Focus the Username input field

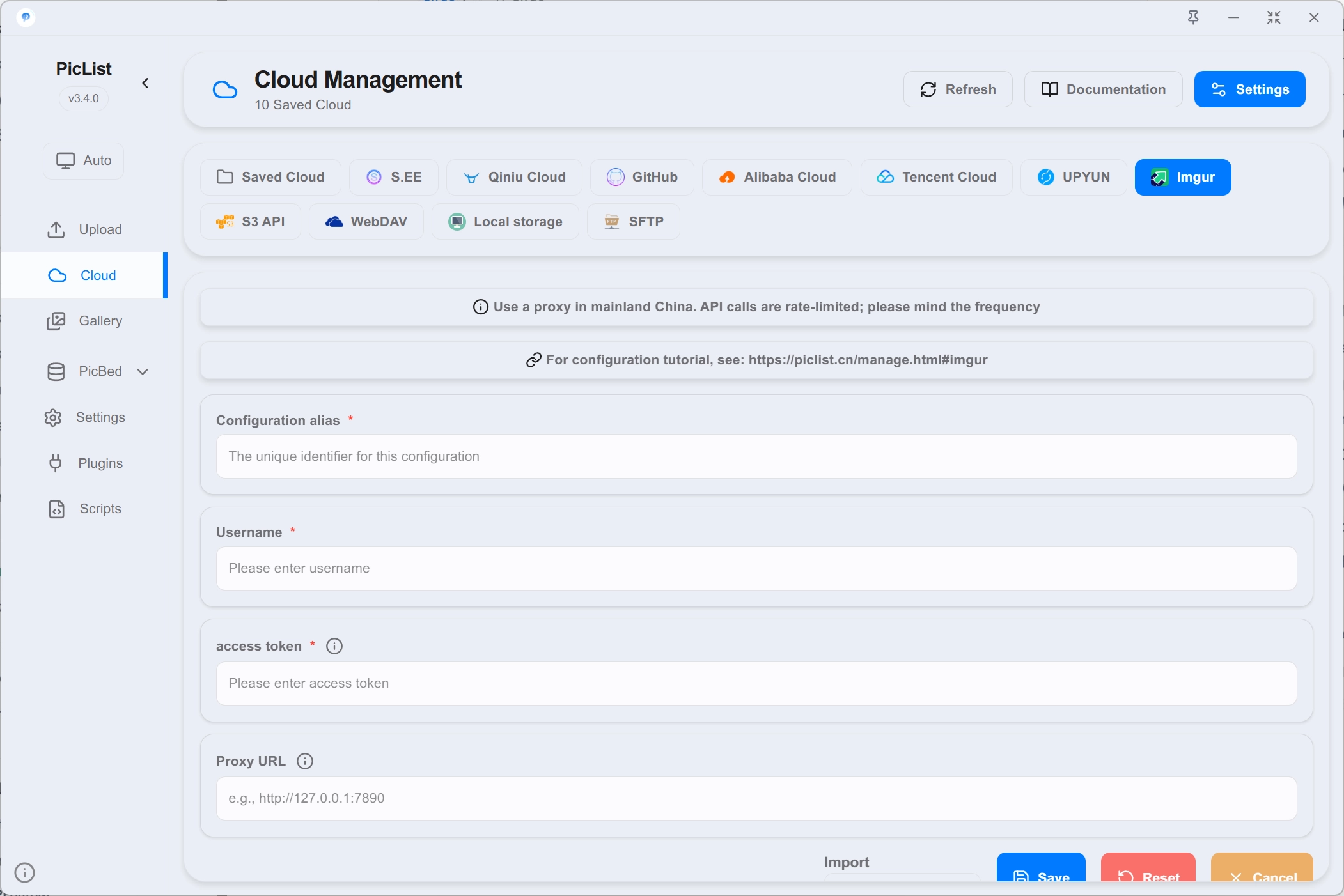click(x=756, y=568)
